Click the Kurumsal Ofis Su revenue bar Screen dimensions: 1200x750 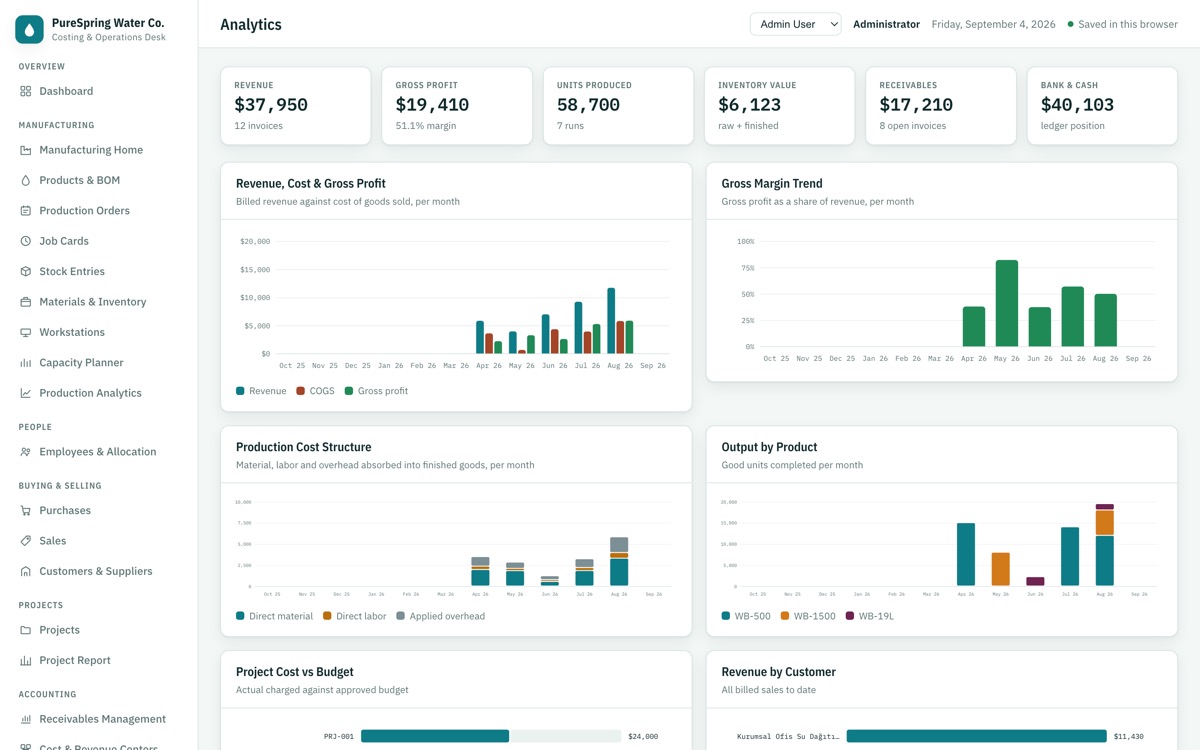(976, 736)
